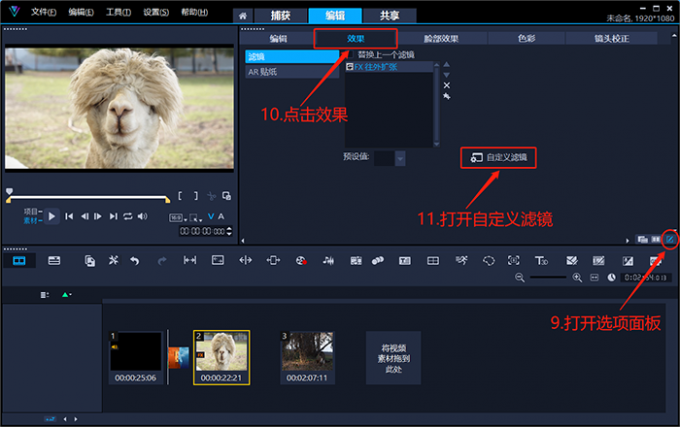The image size is (680, 427).
Task: Switch to Storyboard view
Action: (20, 261)
